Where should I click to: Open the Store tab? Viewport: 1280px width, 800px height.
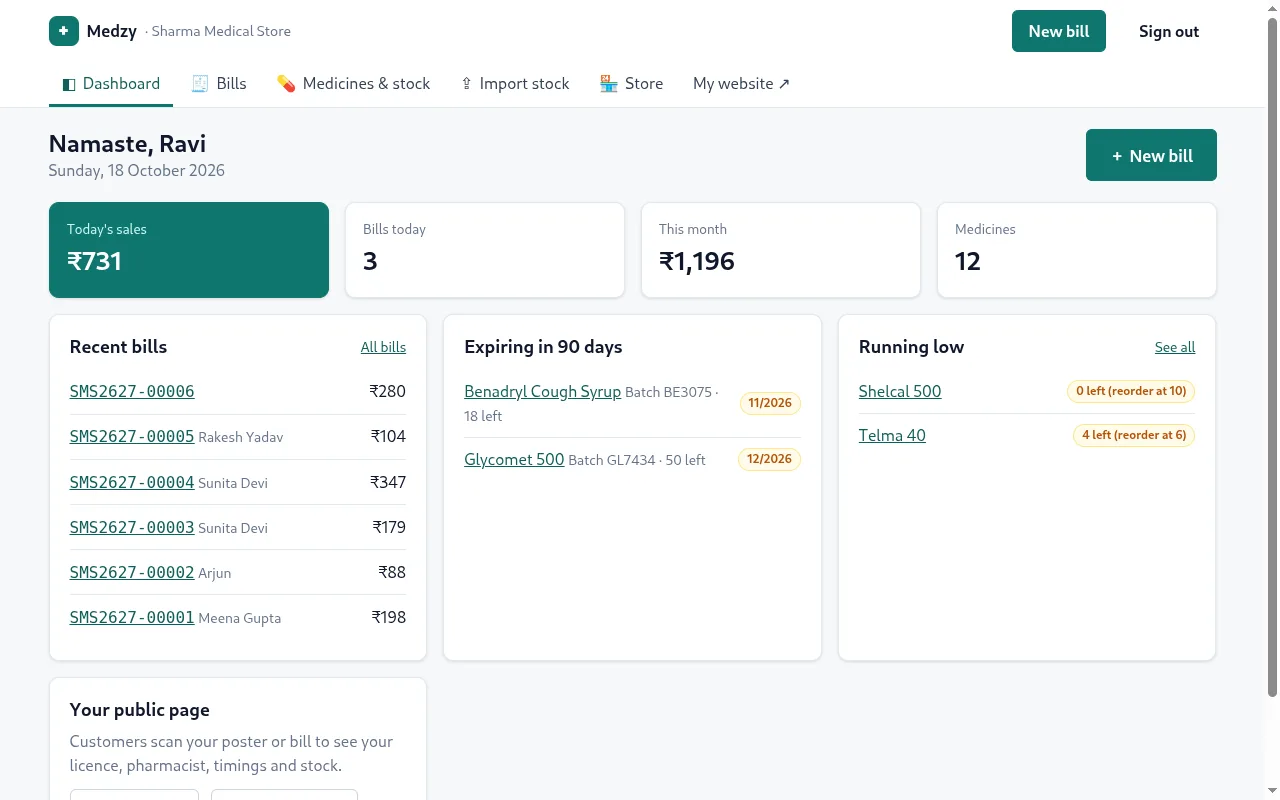632,84
